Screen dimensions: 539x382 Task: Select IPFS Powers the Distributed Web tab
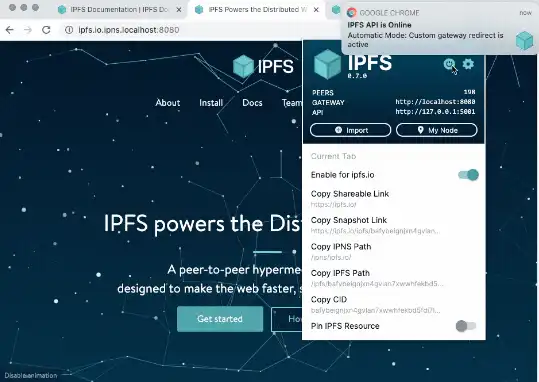pyautogui.click(x=256, y=10)
